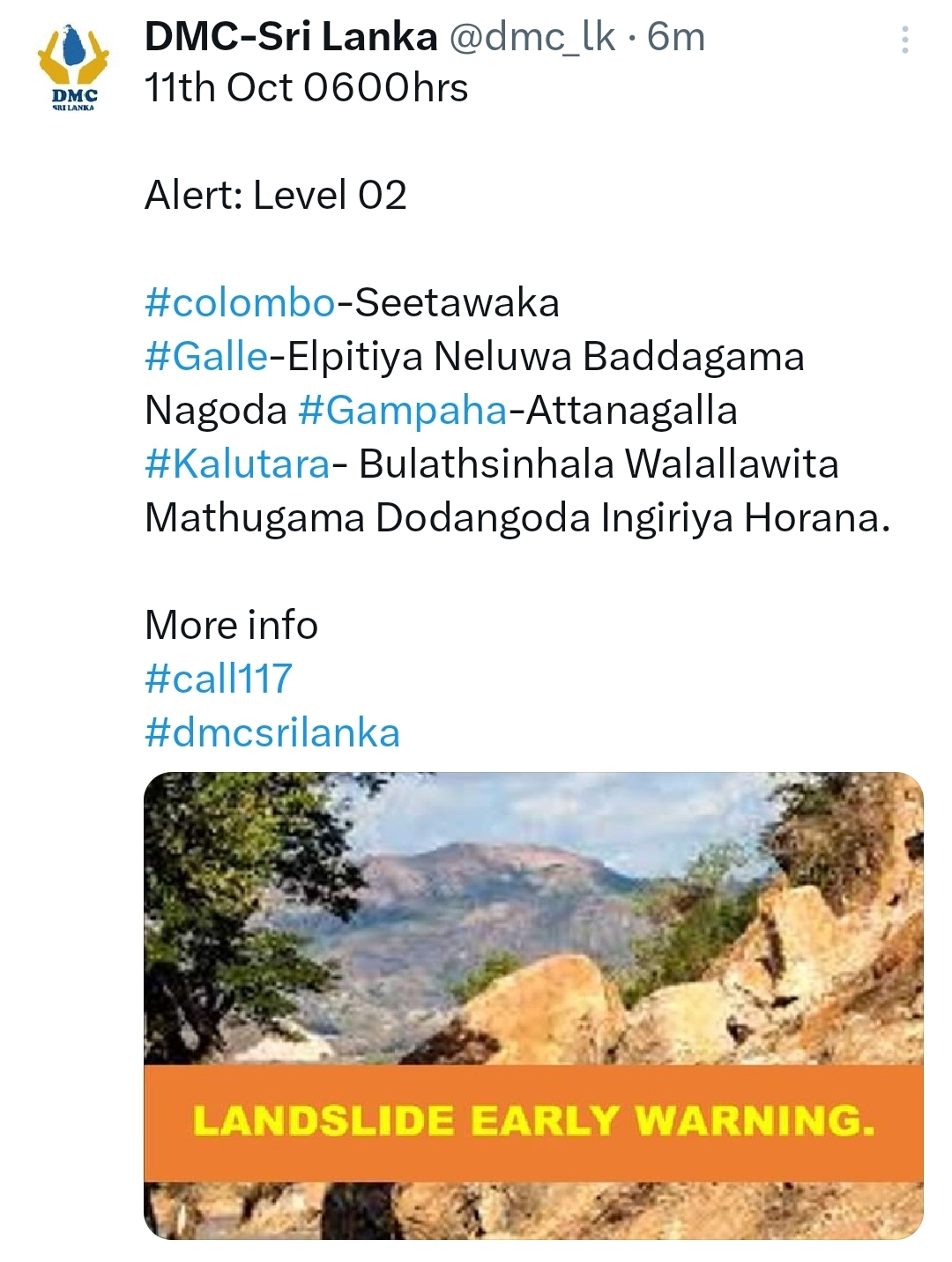Open the 6m timestamp of the tweet
The width and height of the screenshot is (952, 1262).
point(676,37)
